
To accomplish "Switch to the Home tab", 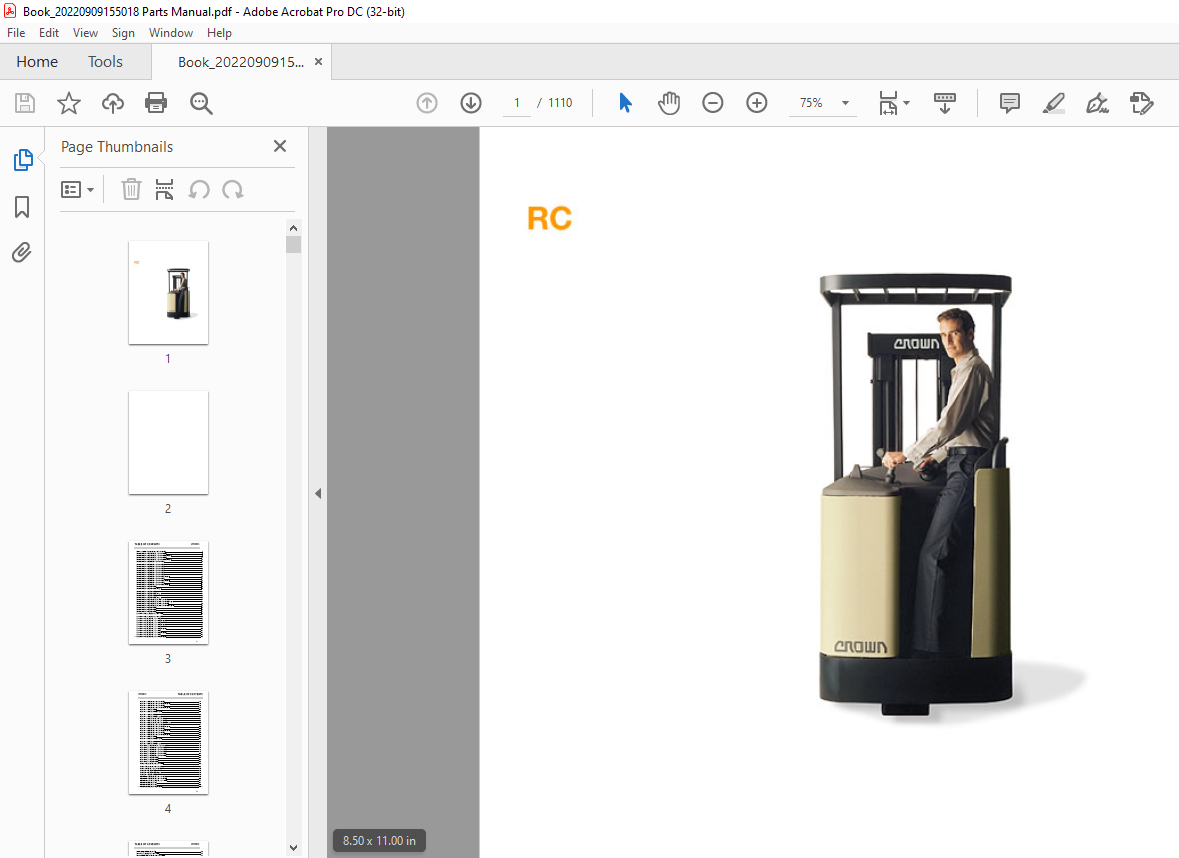I will pyautogui.click(x=37, y=62).
